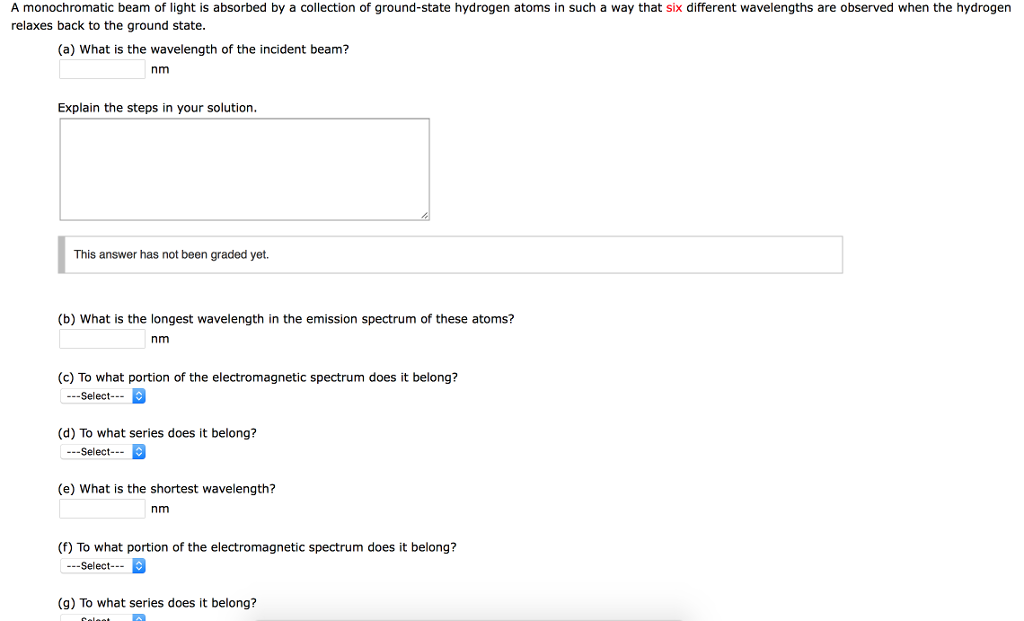Click the part (d) series question text
1024x621 pixels.
click(157, 433)
